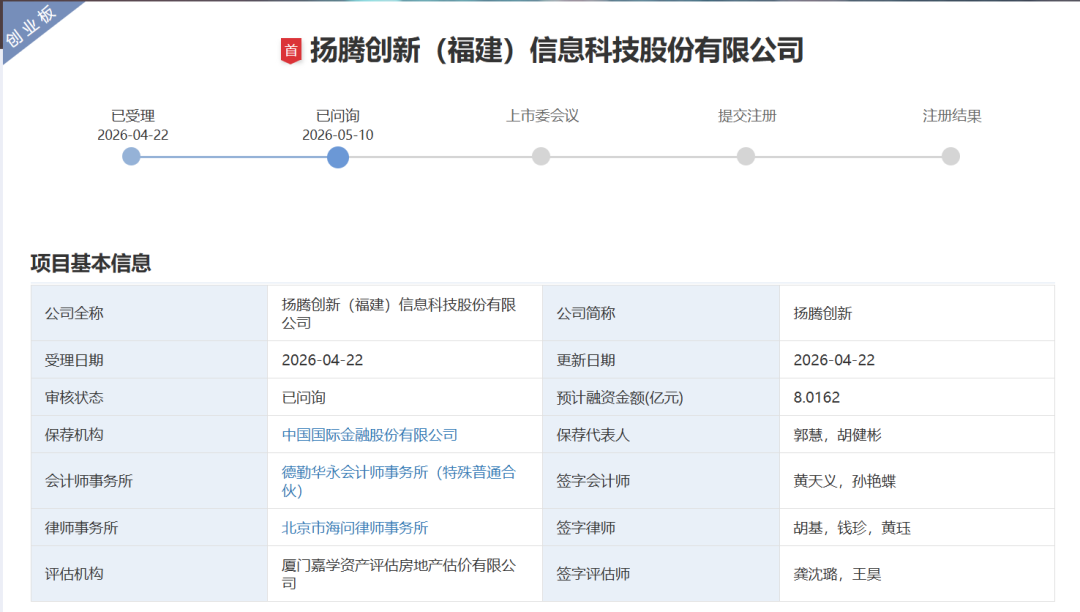This screenshot has width=1080, height=612.
Task: Click the red 首 badge icon beside company title
Action: click(291, 51)
